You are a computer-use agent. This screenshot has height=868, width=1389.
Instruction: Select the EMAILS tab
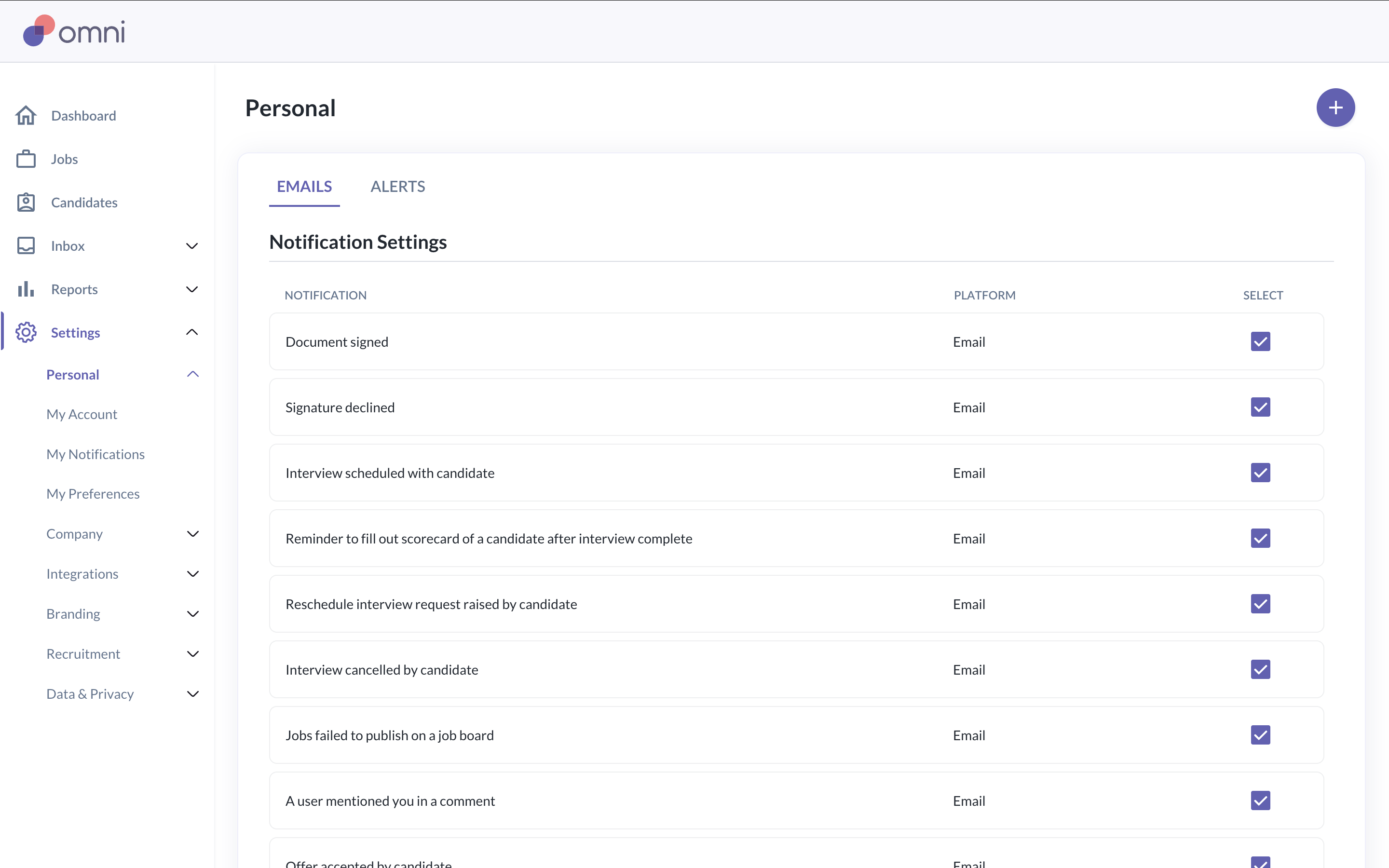pyautogui.click(x=304, y=187)
